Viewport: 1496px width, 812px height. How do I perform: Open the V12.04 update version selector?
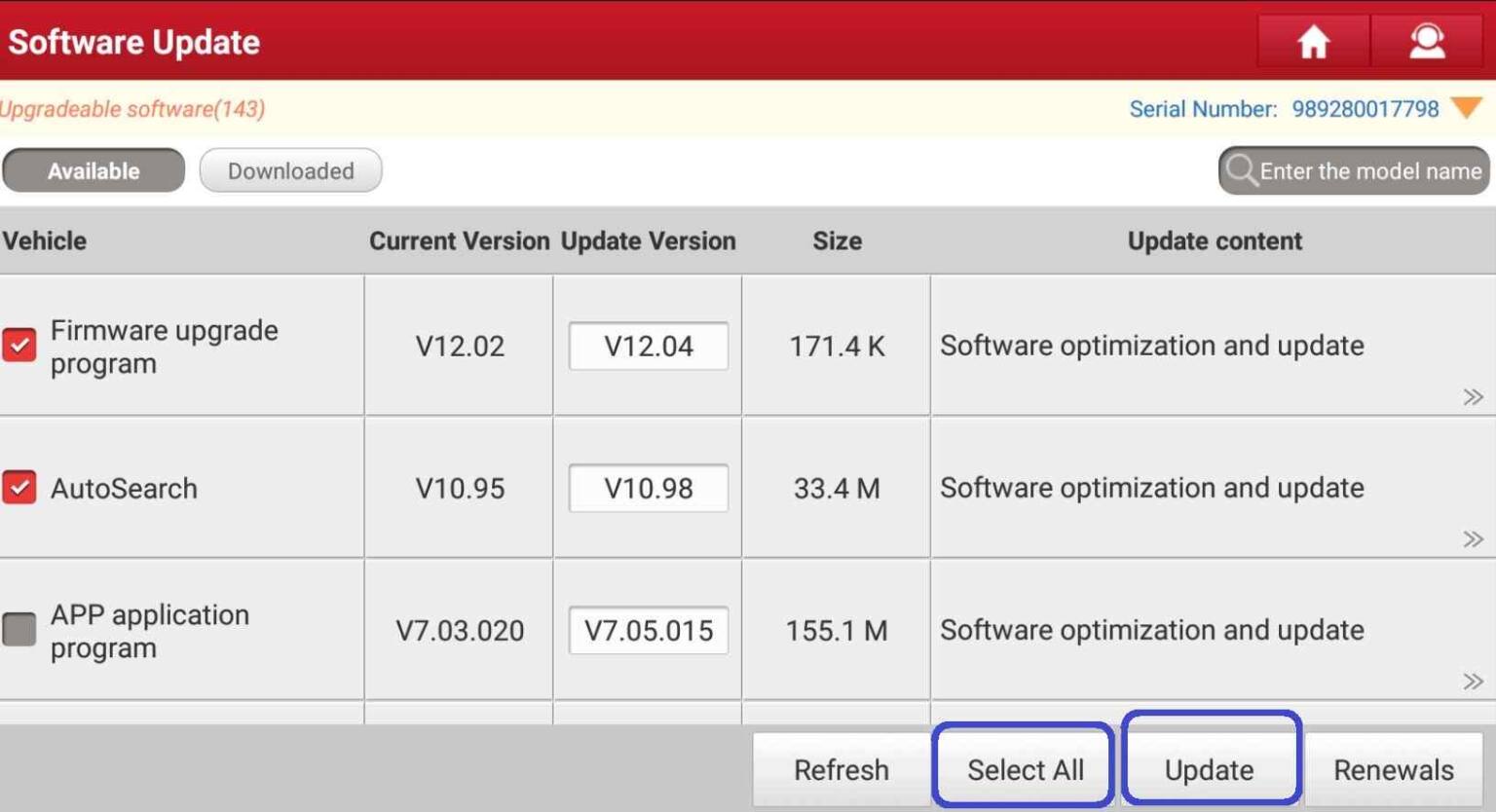pyautogui.click(x=648, y=346)
